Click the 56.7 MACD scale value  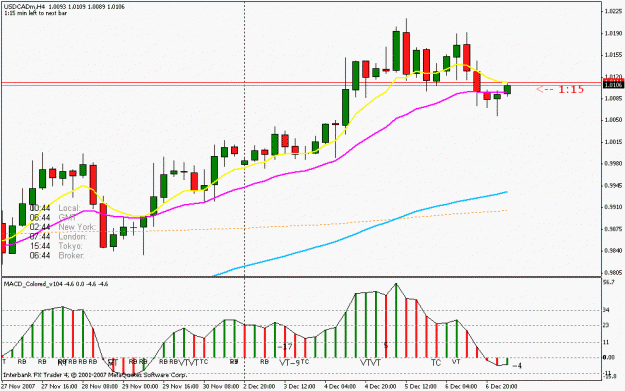[x=609, y=282]
